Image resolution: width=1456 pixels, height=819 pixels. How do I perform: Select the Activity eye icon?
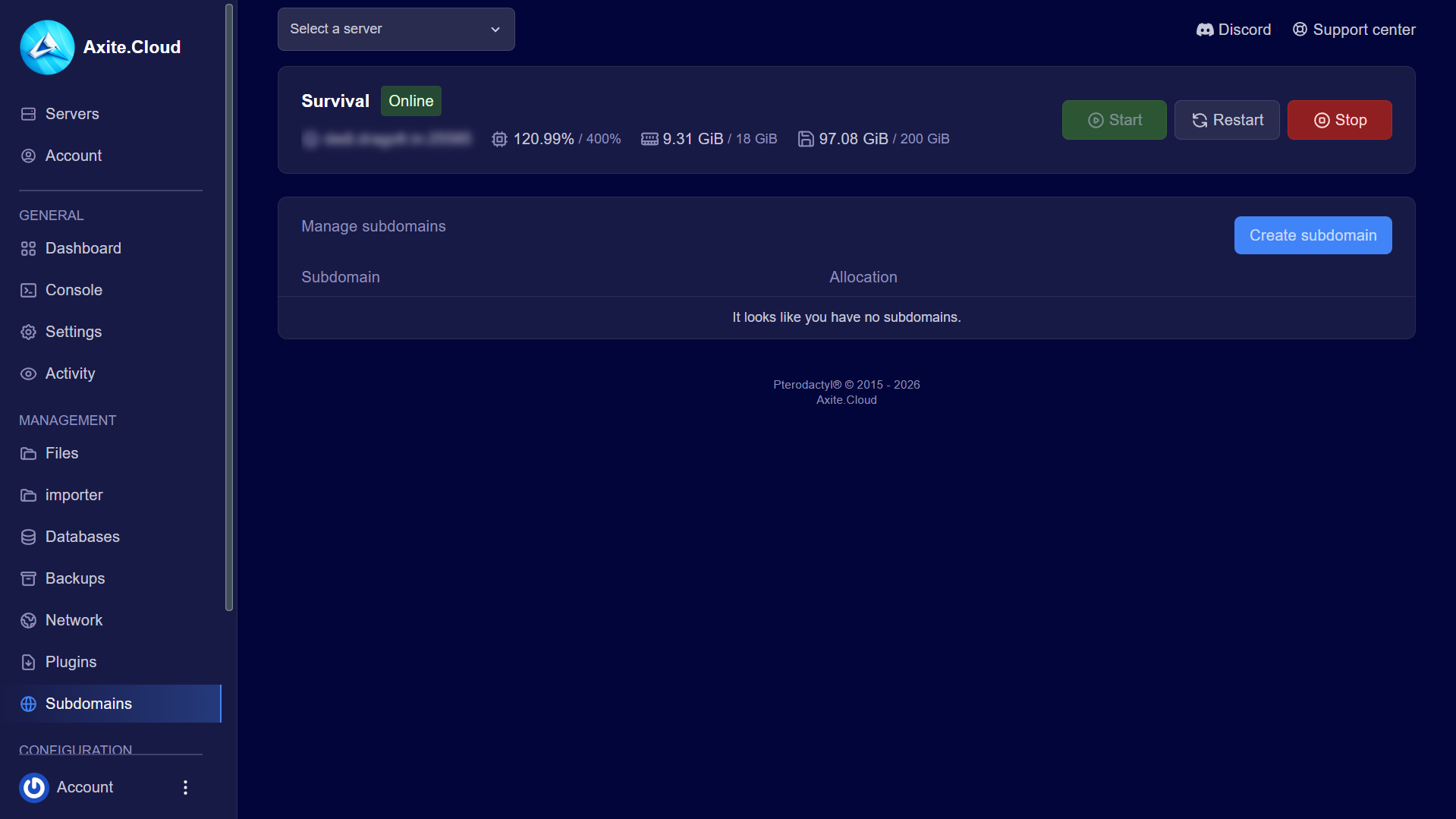pos(28,373)
